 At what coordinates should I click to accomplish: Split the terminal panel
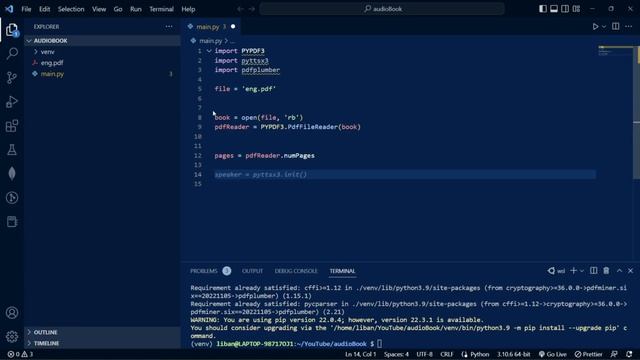click(x=593, y=271)
